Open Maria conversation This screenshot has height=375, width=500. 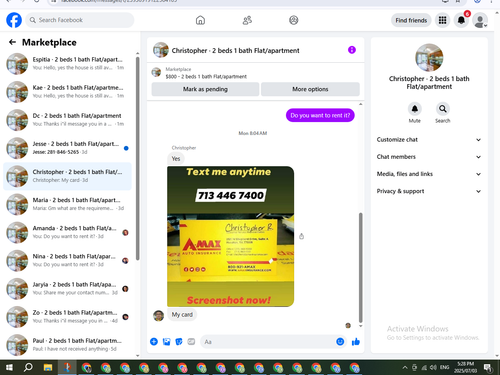point(67,204)
